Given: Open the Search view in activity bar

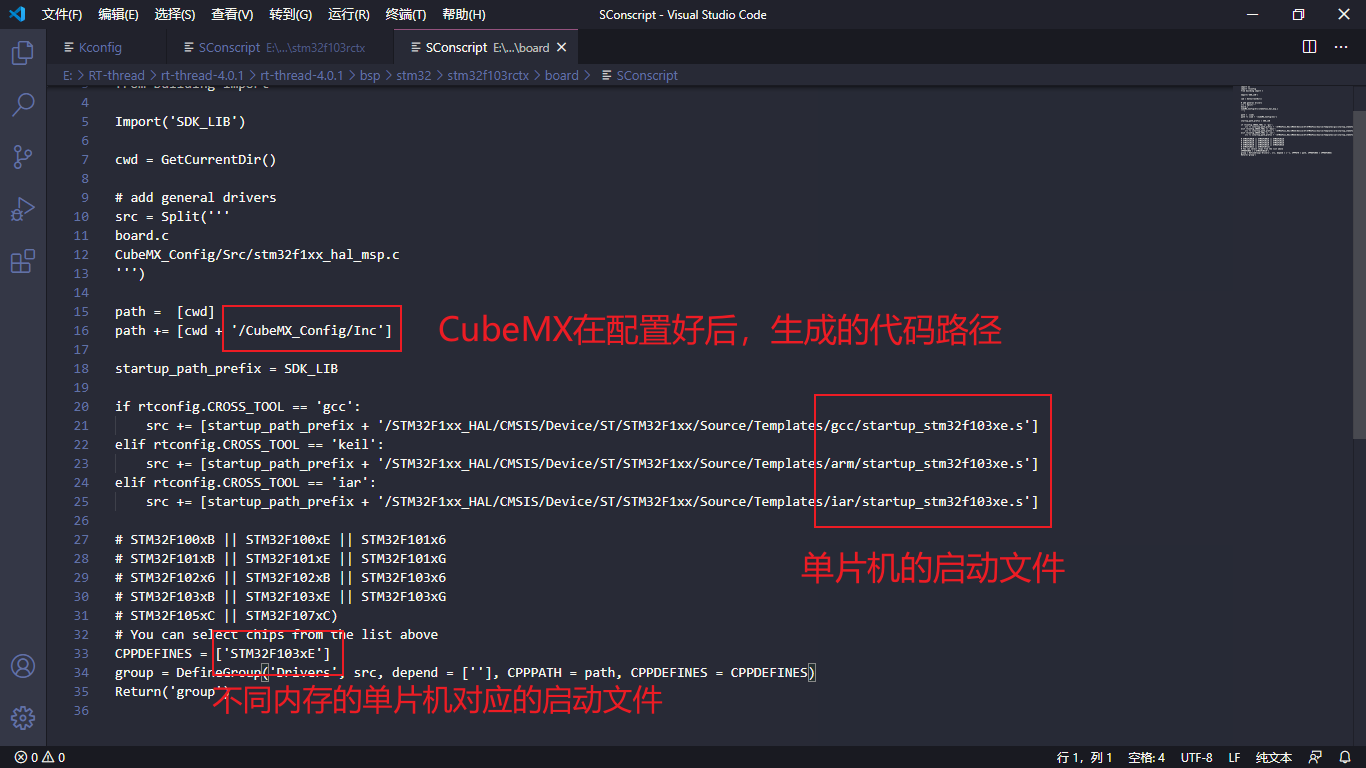Looking at the screenshot, I should tap(22, 105).
